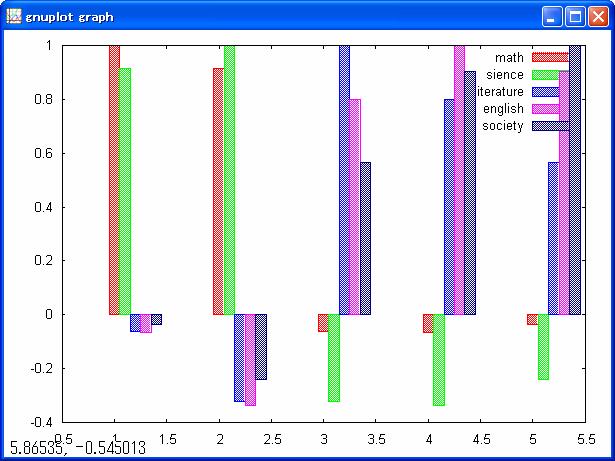The height and width of the screenshot is (461, 615).
Task: Toggle the english series via legend label
Action: [x=503, y=109]
